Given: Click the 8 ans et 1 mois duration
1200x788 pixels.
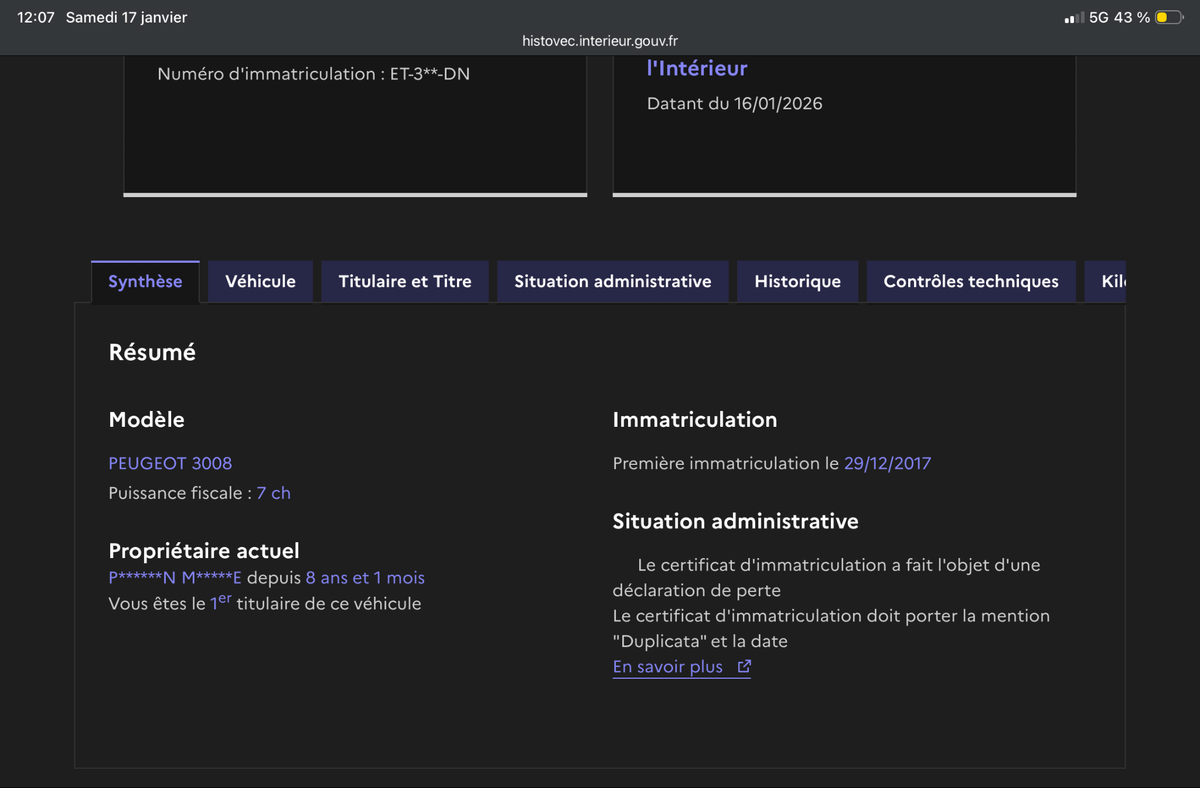Looking at the screenshot, I should click(365, 578).
